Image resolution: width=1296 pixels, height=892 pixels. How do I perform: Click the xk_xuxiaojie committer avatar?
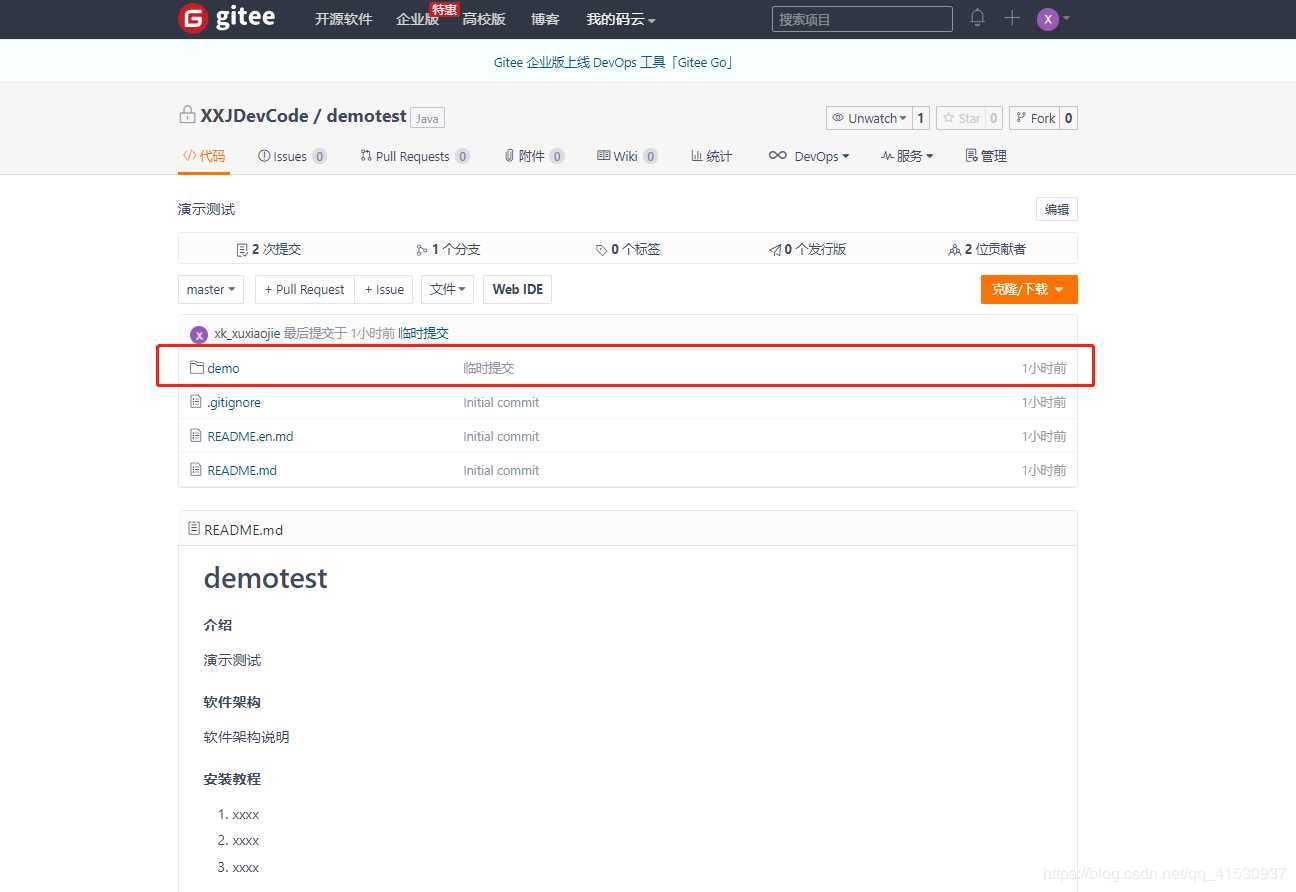(199, 334)
